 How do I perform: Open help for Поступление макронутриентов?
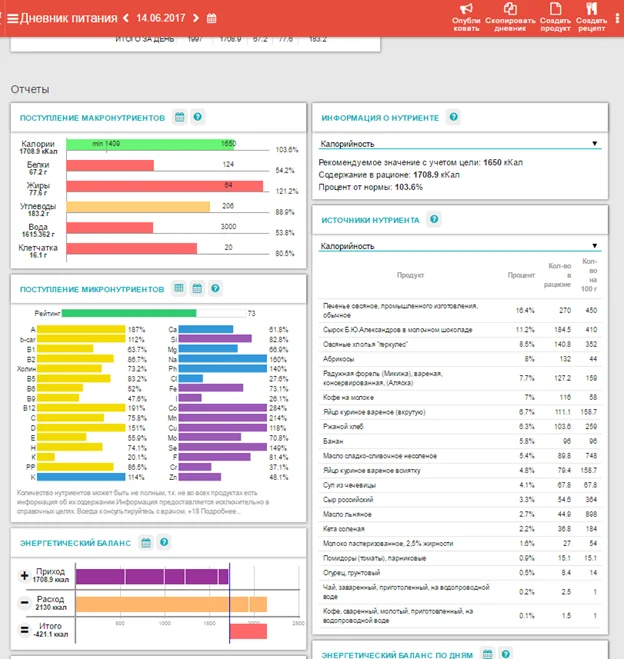(x=197, y=118)
